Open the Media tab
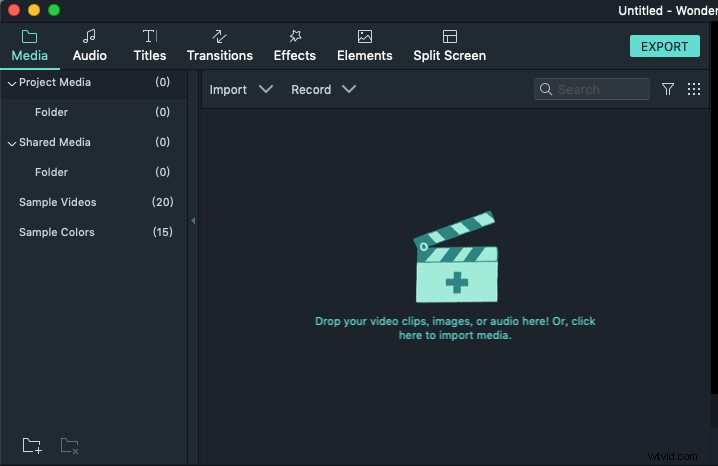This screenshot has height=466, width=718. coord(29,46)
